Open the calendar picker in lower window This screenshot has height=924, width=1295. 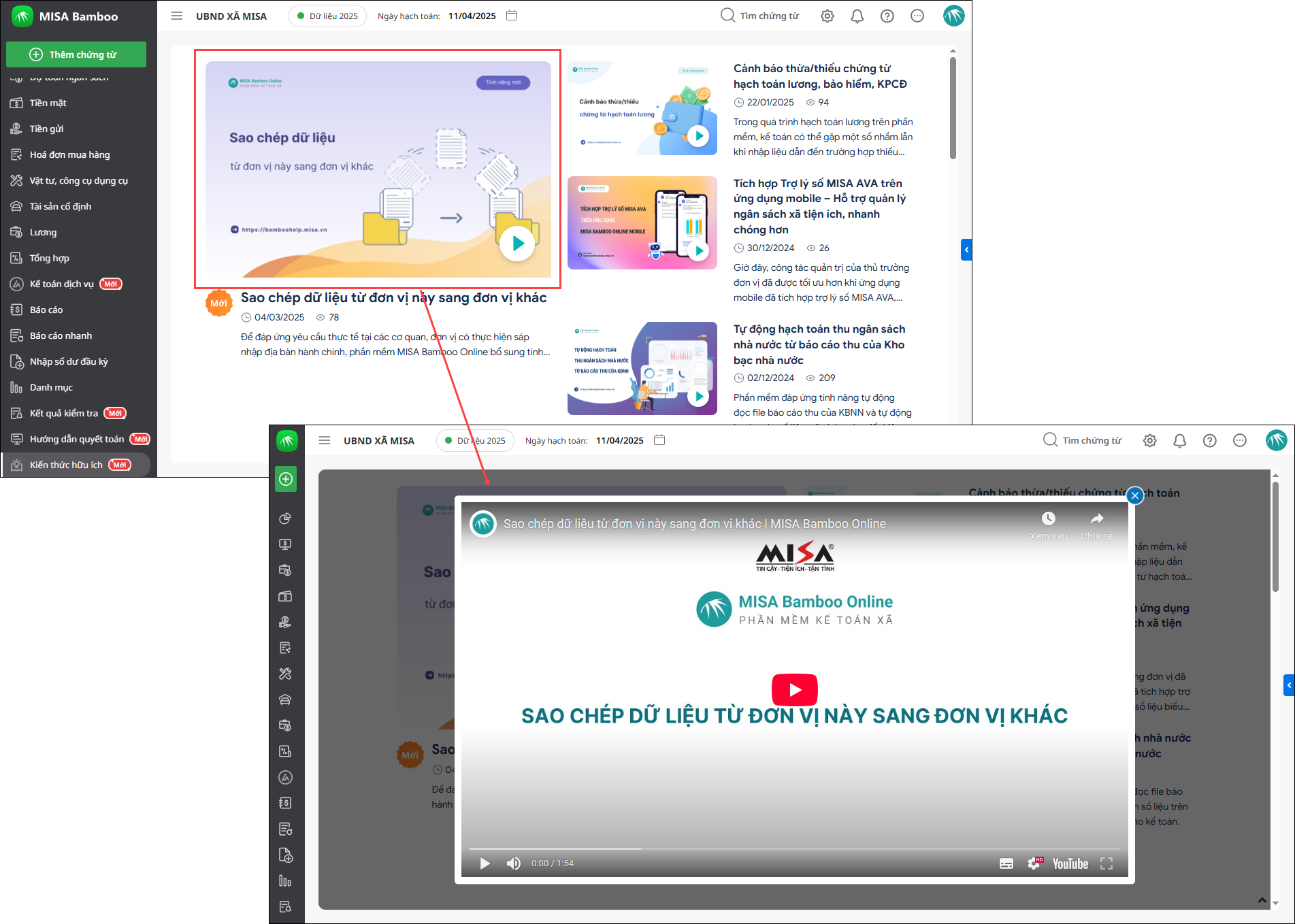pyautogui.click(x=659, y=440)
